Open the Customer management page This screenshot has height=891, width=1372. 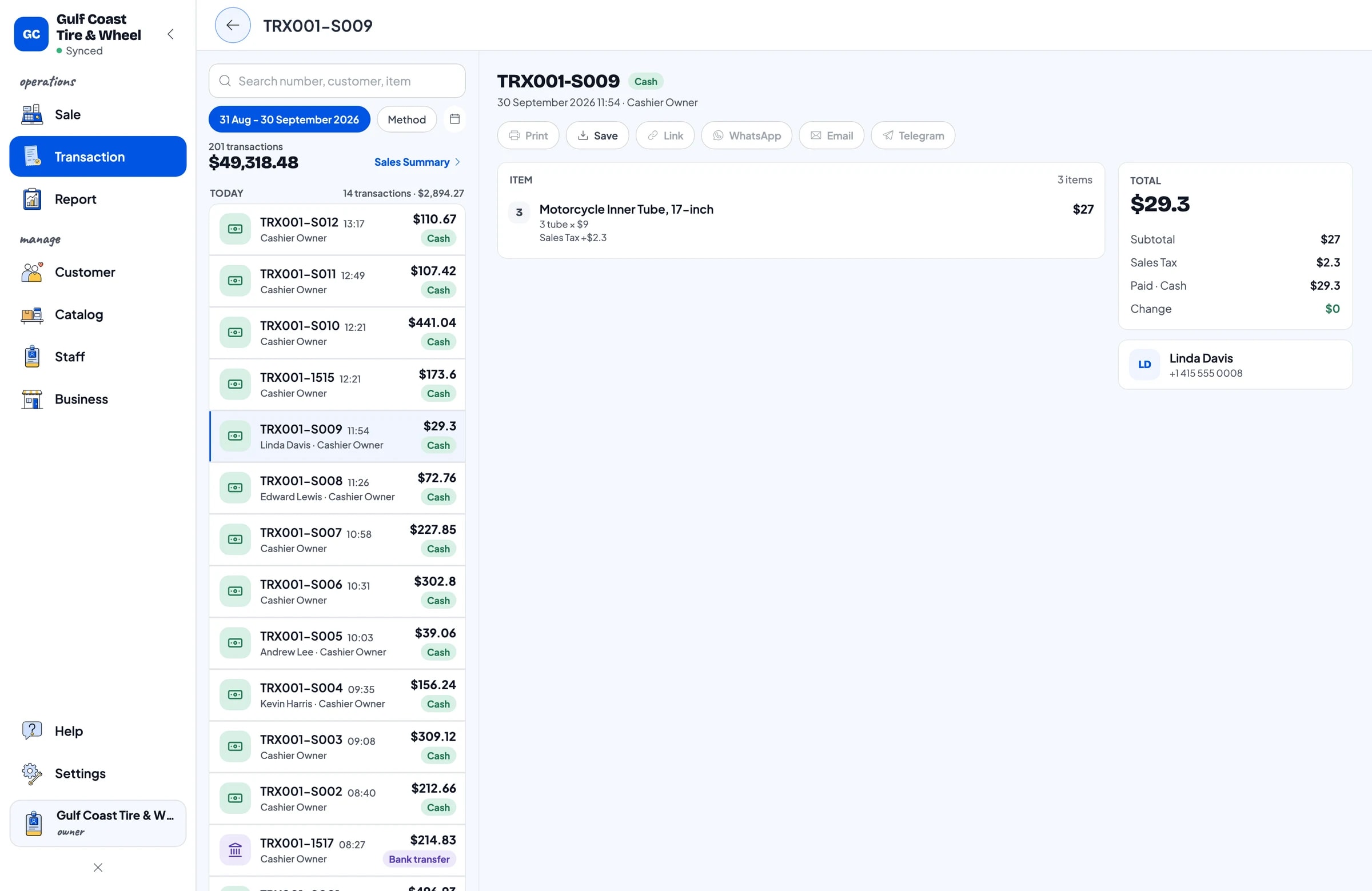click(x=98, y=272)
